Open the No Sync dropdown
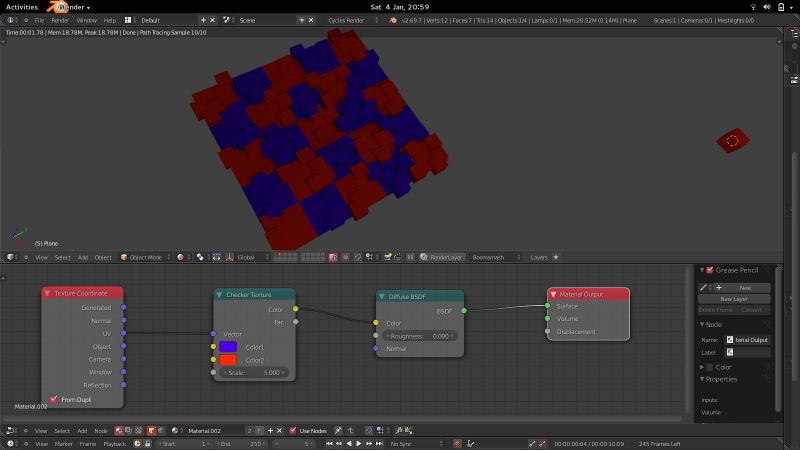The height and width of the screenshot is (450, 800). coord(416,444)
